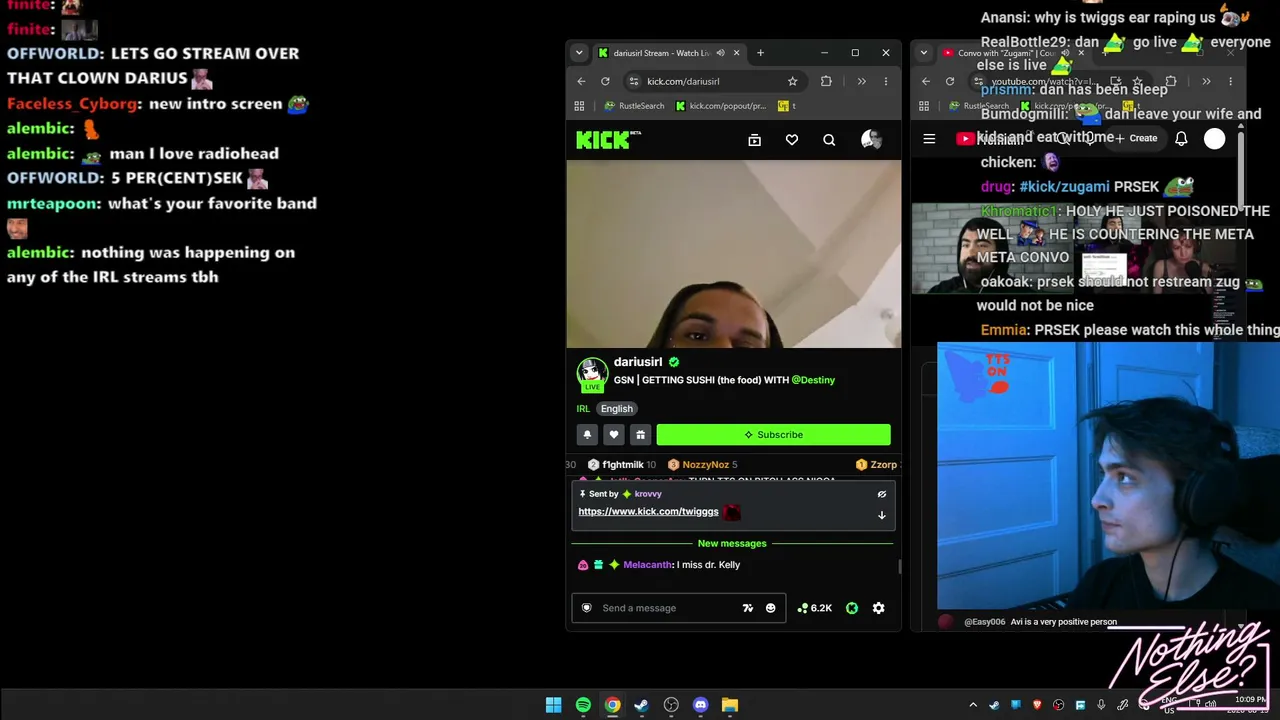The height and width of the screenshot is (720, 1280).
Task: Open YouTube notifications bell
Action: pyautogui.click(x=1181, y=139)
